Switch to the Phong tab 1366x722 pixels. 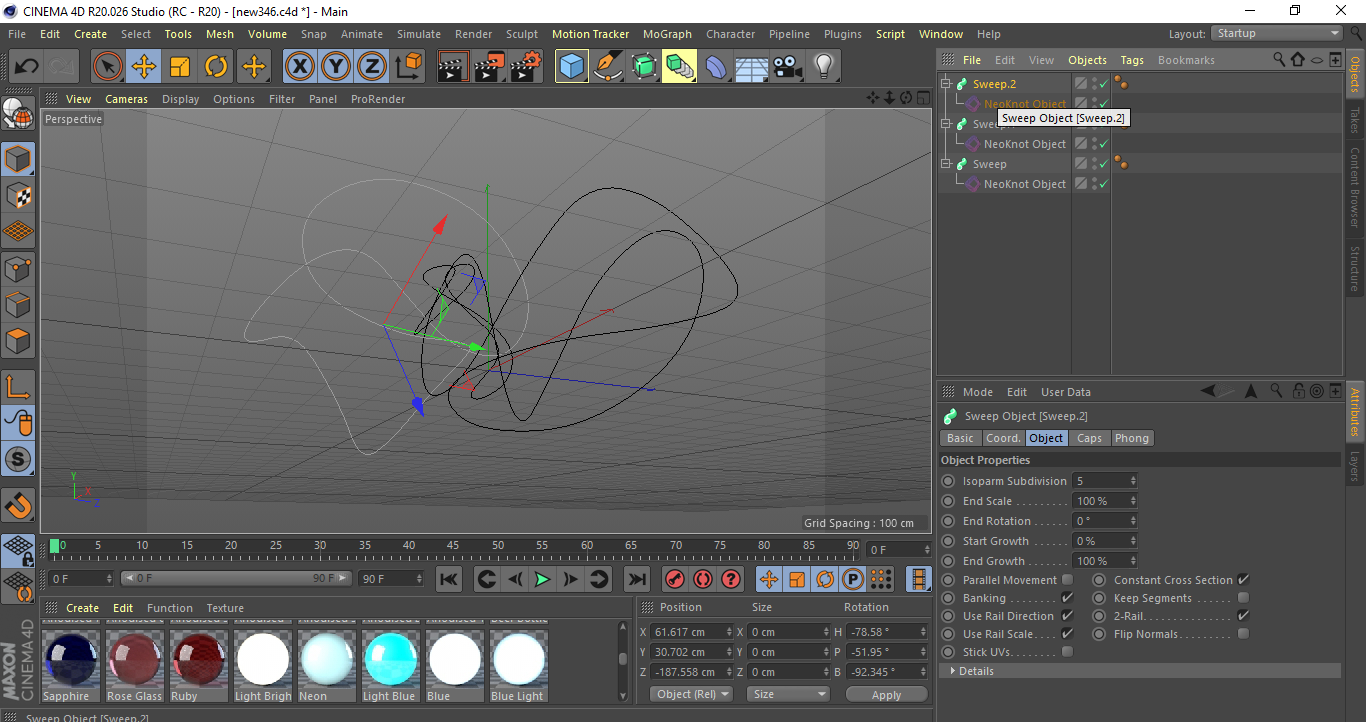[x=1131, y=438]
